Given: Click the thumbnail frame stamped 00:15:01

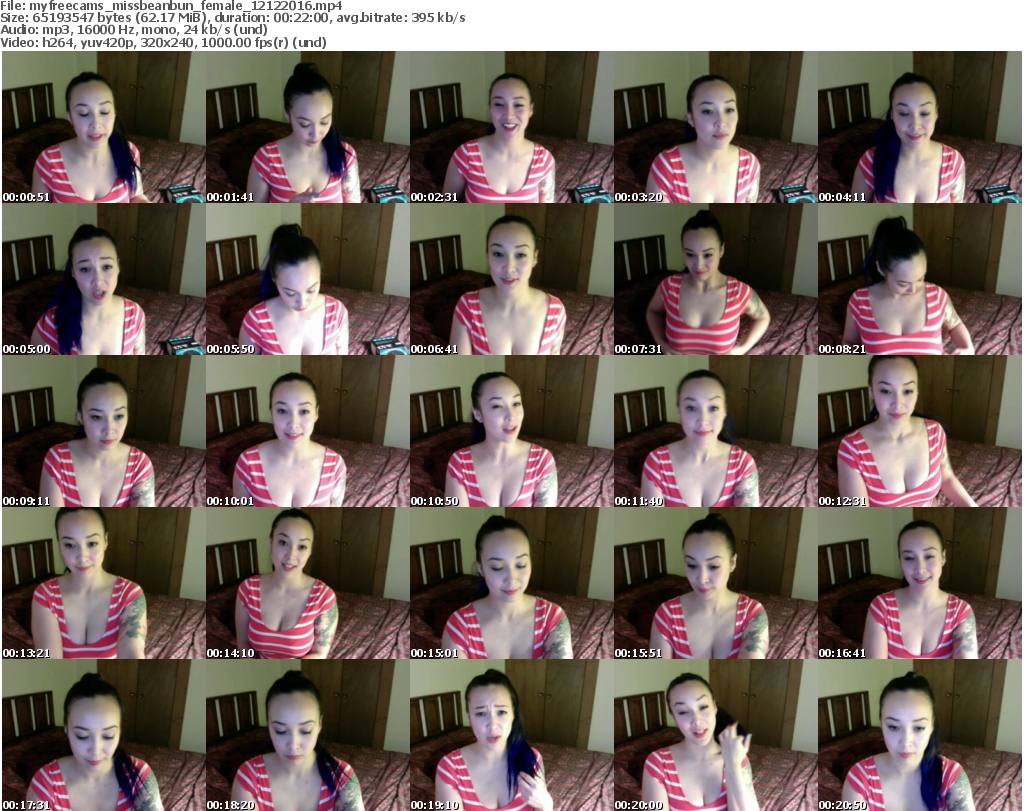Looking at the screenshot, I should point(512,583).
